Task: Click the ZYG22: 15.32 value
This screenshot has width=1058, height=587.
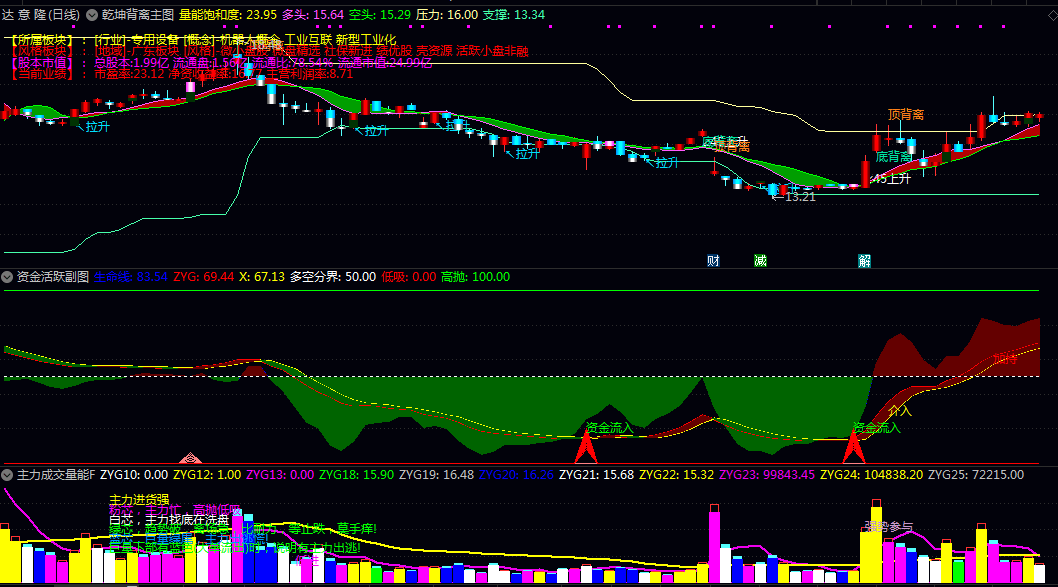Action: pyautogui.click(x=676, y=475)
